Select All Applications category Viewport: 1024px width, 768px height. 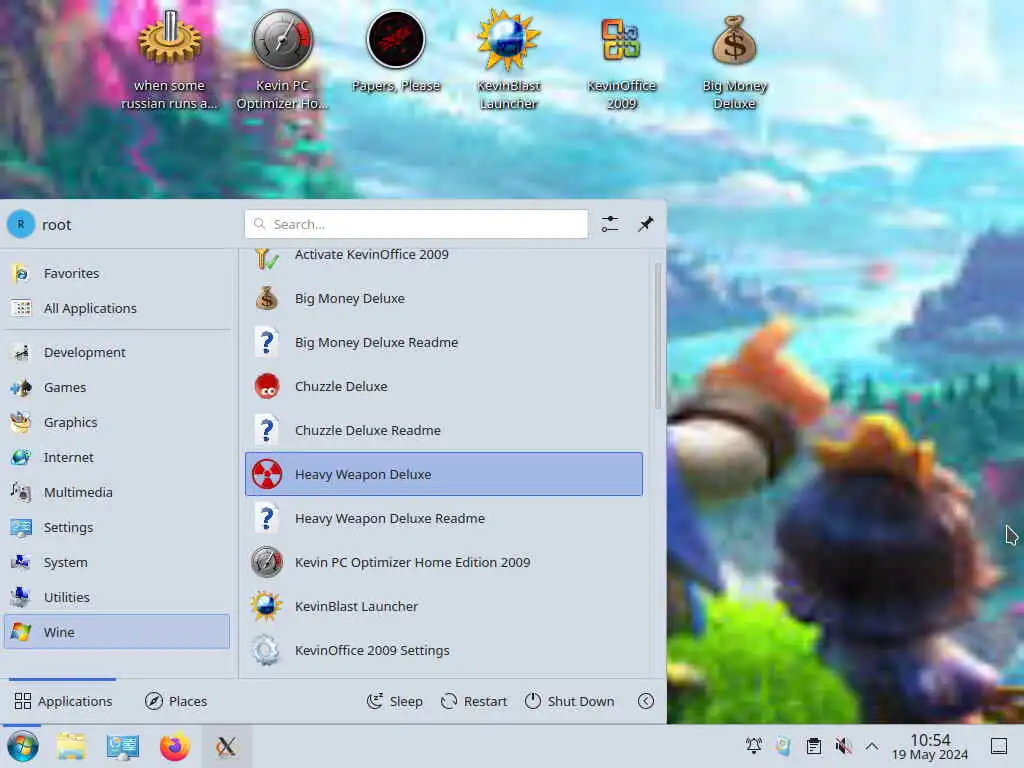(x=117, y=308)
